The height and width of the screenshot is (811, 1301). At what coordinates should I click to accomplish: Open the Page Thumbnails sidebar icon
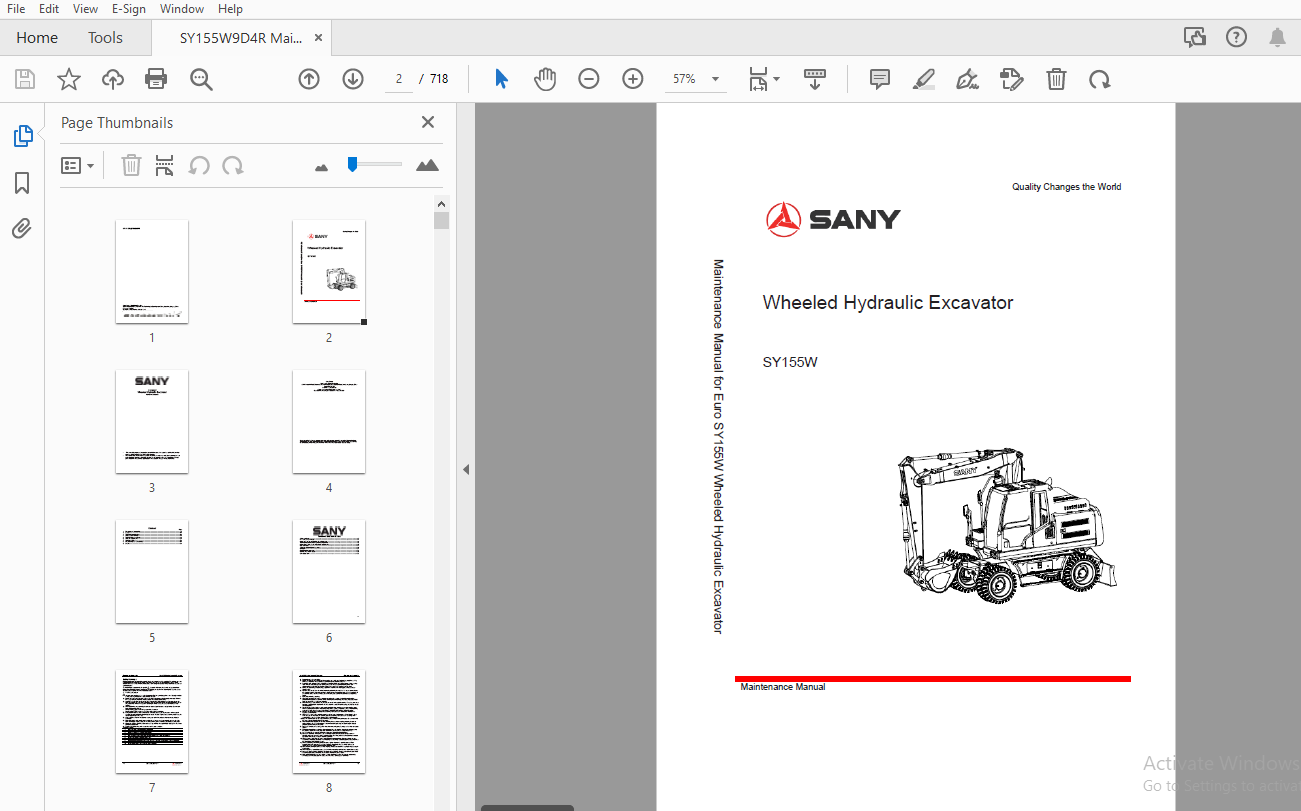(x=22, y=136)
